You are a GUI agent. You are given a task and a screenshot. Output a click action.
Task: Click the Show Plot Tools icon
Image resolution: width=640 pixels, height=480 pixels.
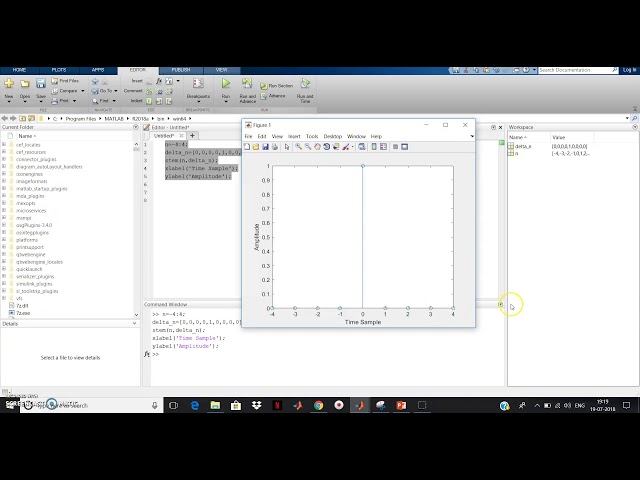(x=404, y=147)
